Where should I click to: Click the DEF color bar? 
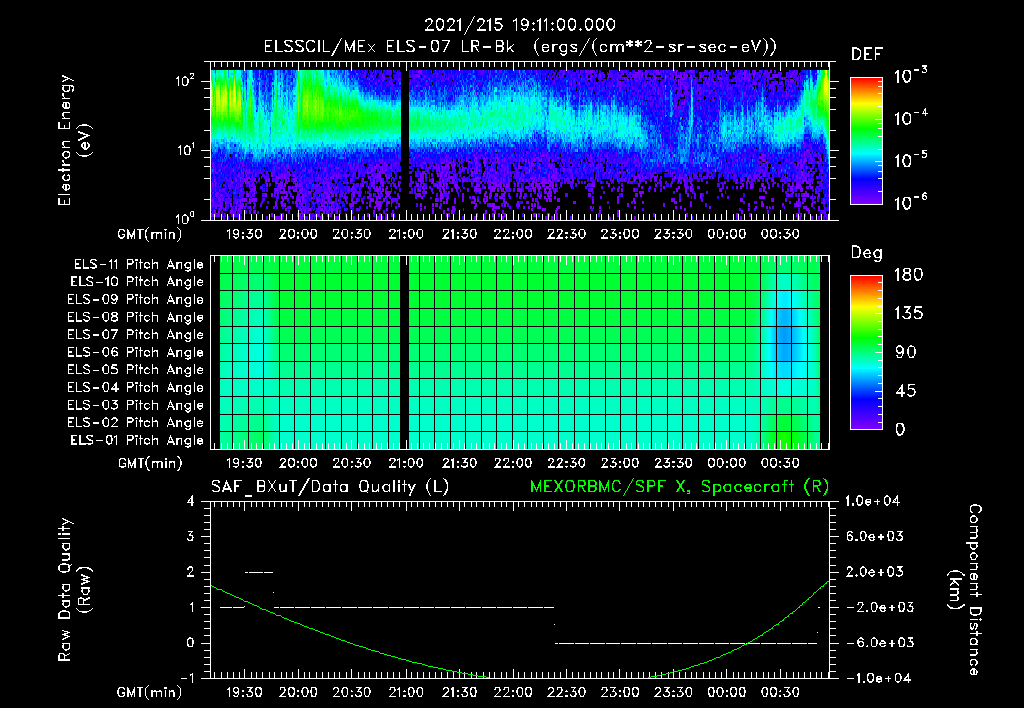point(866,141)
